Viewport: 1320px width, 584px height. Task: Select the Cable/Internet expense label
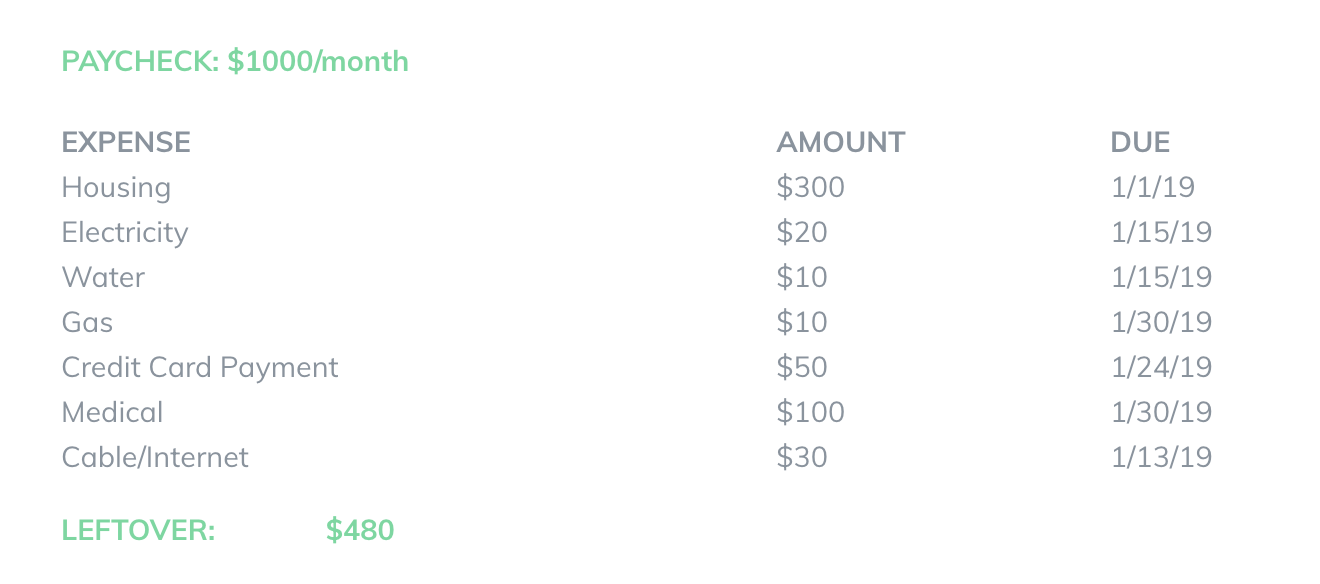[x=155, y=457]
